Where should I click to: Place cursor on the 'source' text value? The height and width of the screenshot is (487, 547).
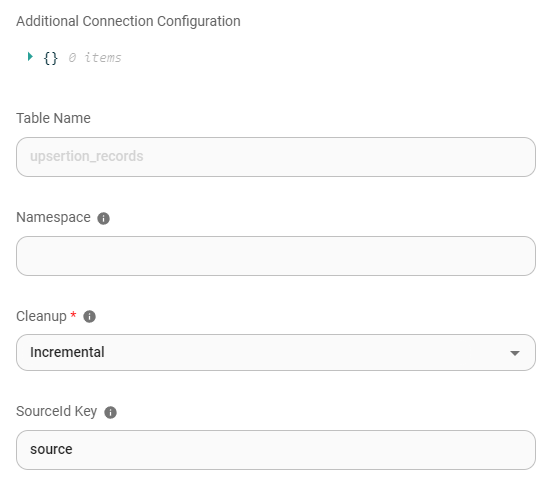pos(51,449)
